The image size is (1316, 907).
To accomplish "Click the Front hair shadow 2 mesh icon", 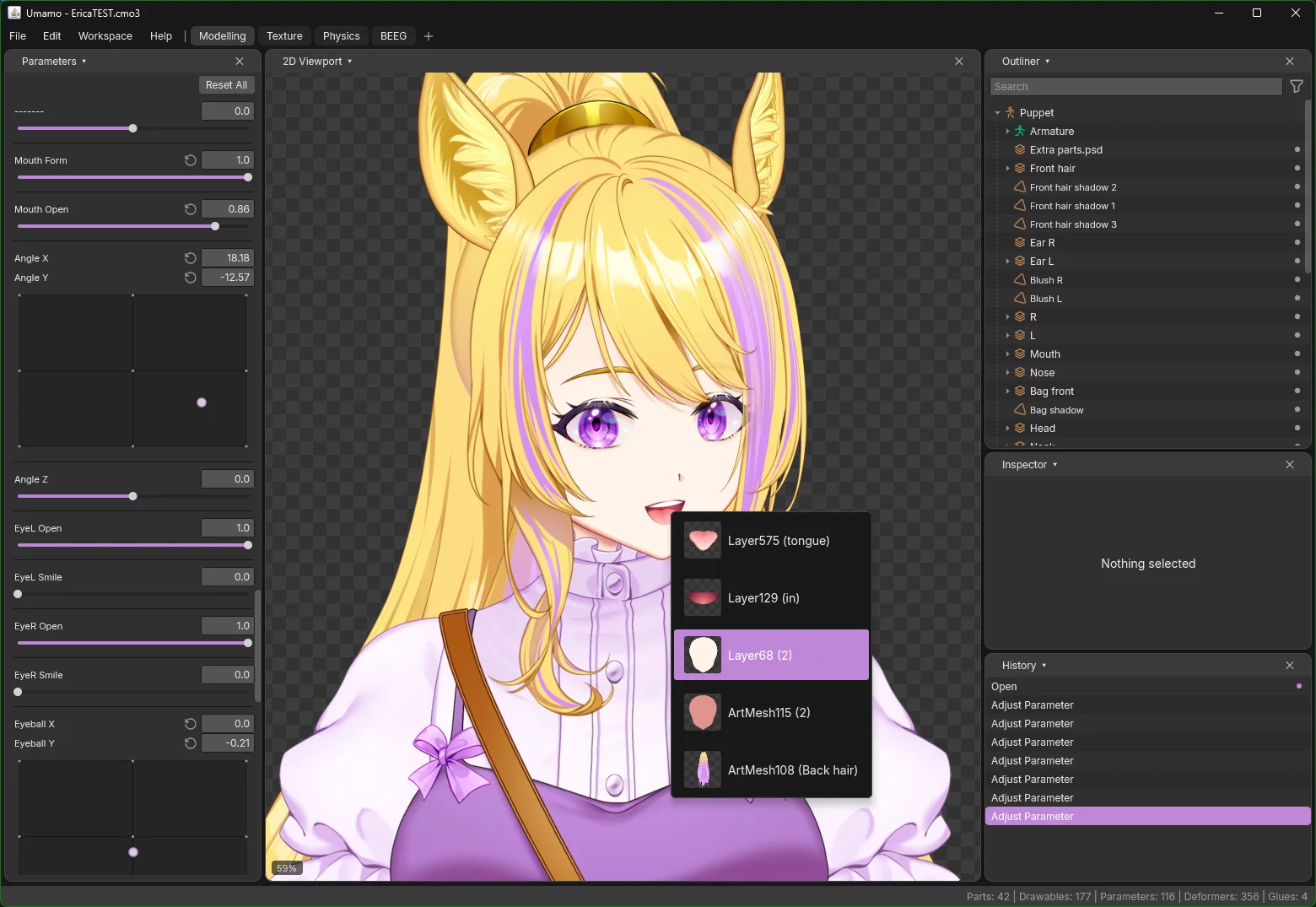I will point(1020,186).
